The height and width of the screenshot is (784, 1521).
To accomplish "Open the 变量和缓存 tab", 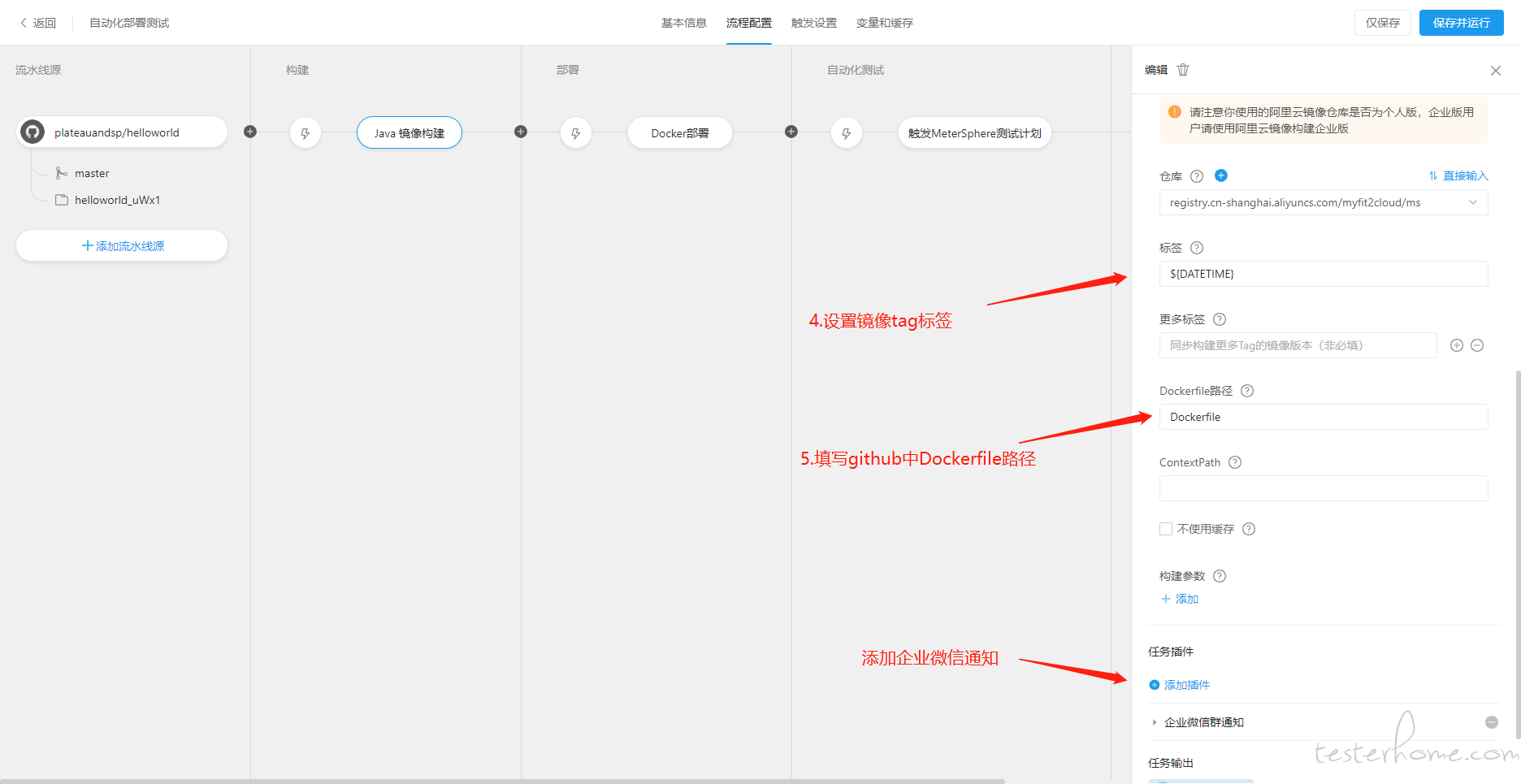I will click(884, 23).
